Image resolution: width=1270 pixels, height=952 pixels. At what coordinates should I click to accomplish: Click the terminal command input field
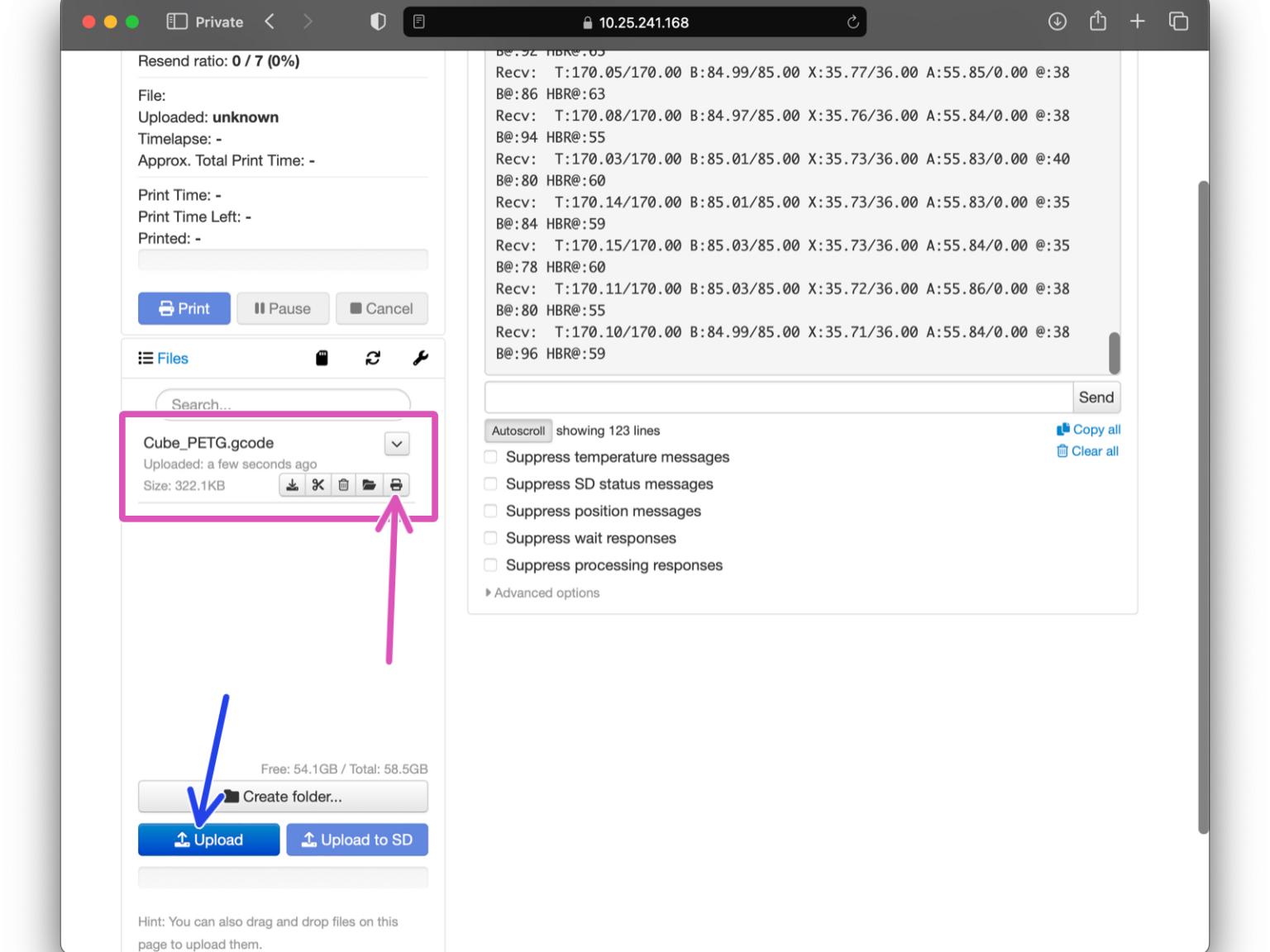click(x=778, y=397)
